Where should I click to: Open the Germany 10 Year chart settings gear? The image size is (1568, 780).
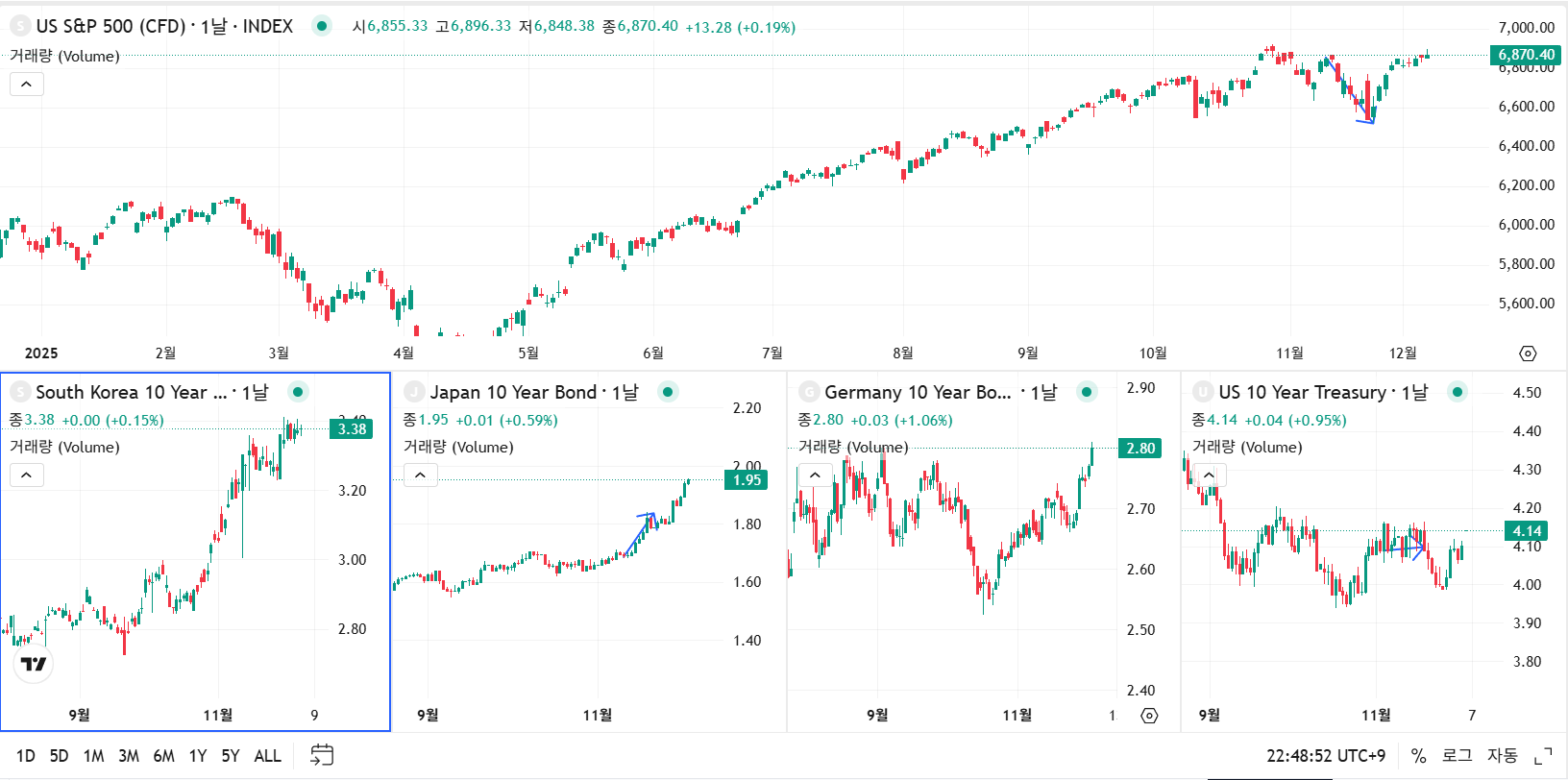pyautogui.click(x=1149, y=715)
